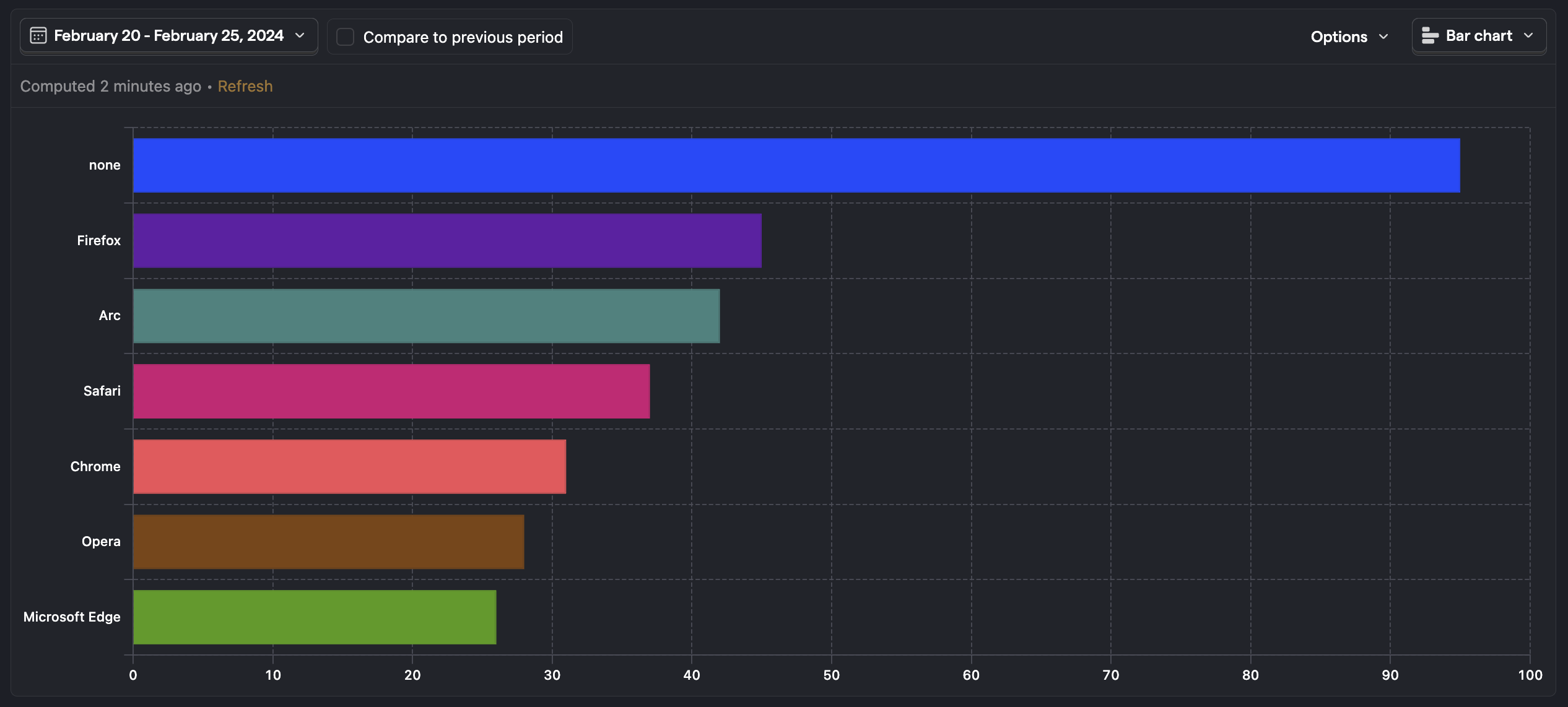Expand the Options menu
Screen dimensions: 1568x707
[x=1350, y=37]
